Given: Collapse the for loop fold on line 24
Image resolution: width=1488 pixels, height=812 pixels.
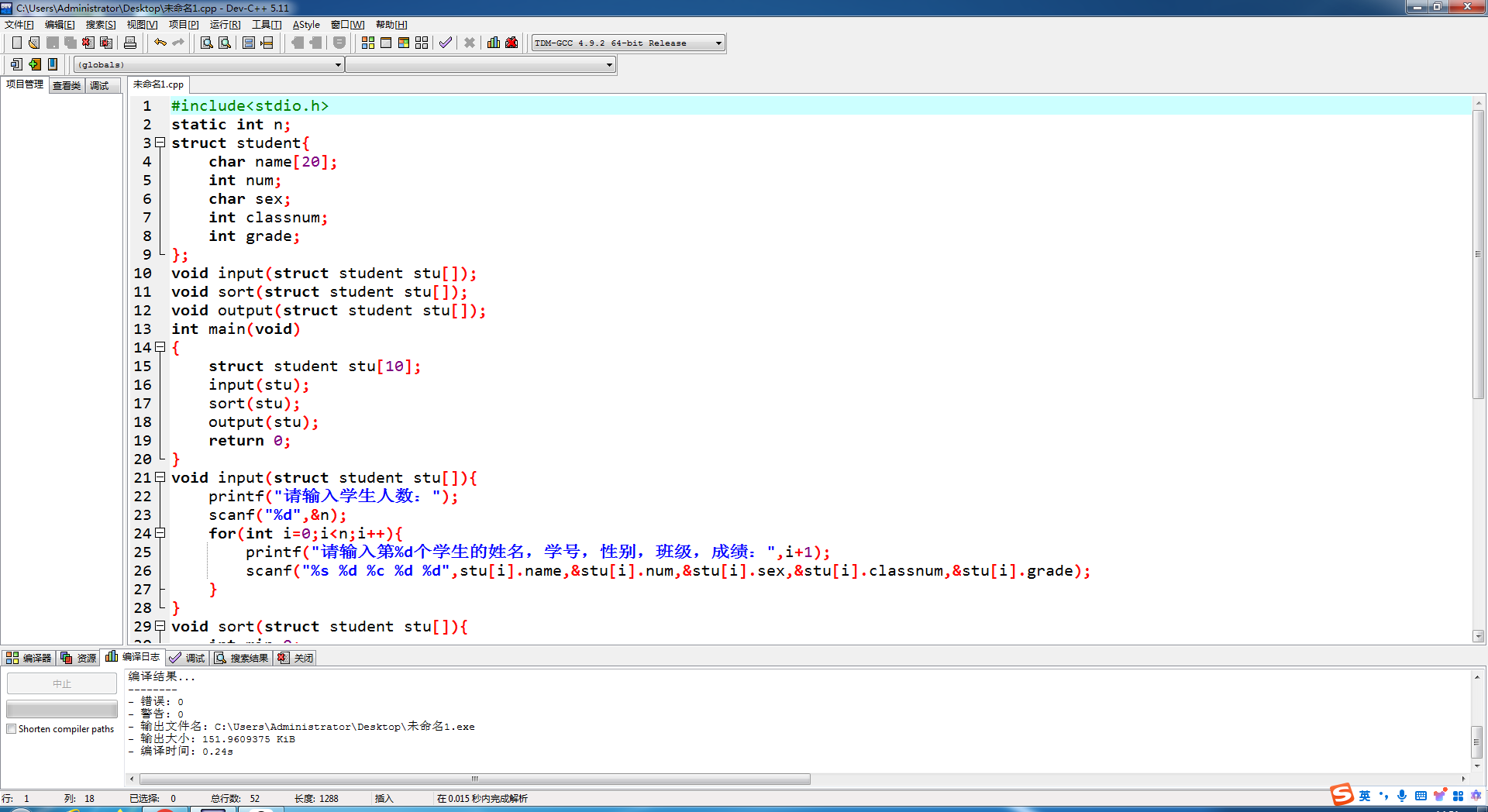Looking at the screenshot, I should click(160, 533).
